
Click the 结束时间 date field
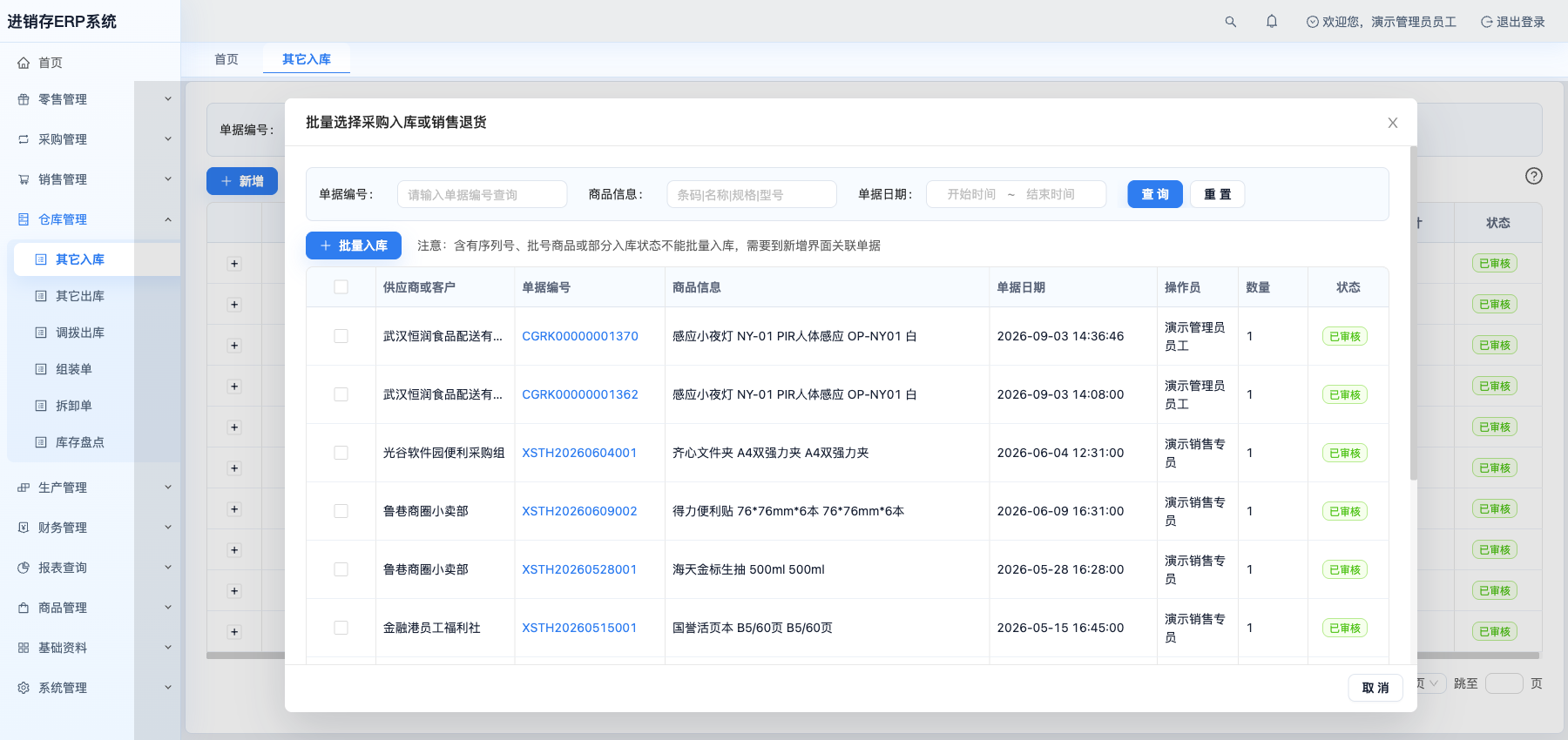(1051, 194)
